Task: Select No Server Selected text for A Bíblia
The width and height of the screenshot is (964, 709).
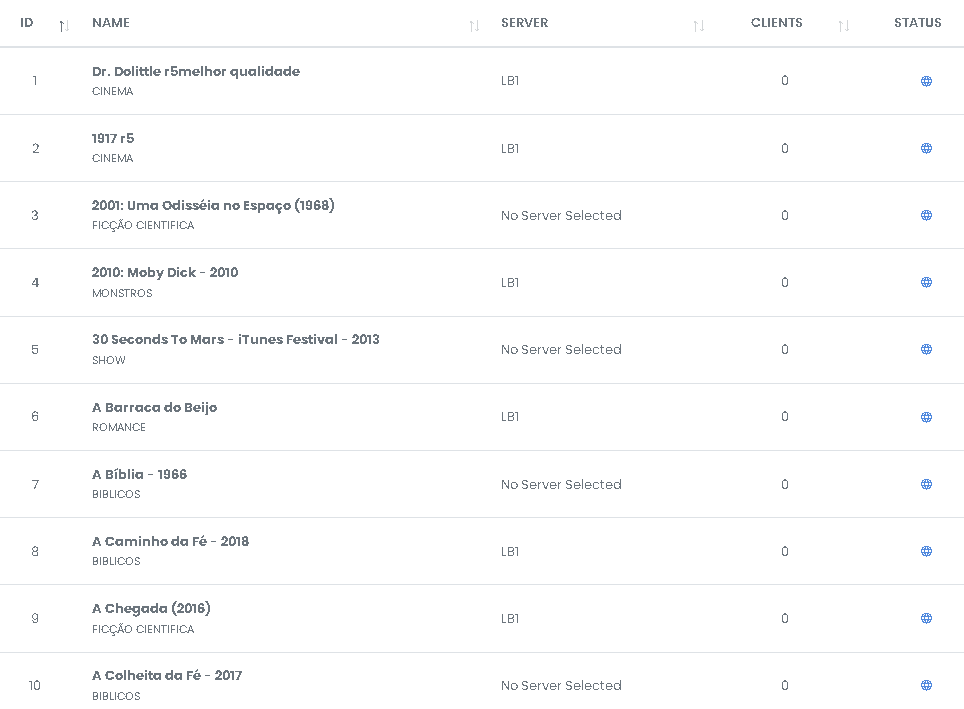Action: point(561,485)
